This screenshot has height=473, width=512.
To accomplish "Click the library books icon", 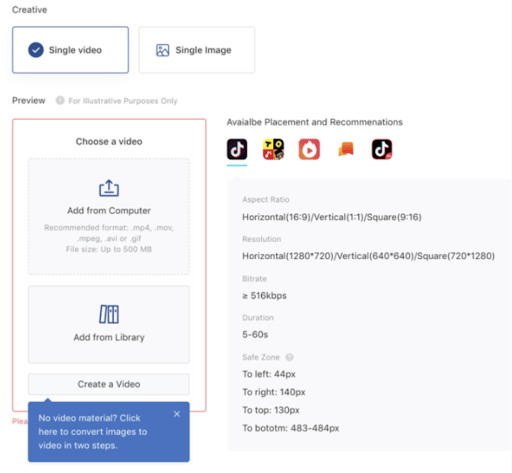I will click(x=109, y=314).
